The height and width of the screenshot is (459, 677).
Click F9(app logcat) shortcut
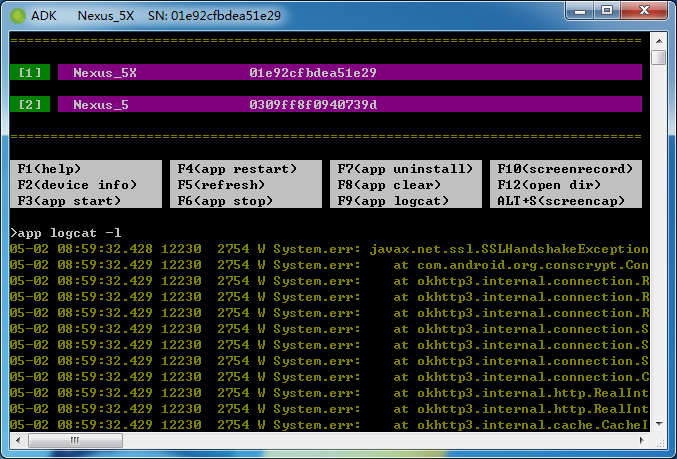point(393,201)
